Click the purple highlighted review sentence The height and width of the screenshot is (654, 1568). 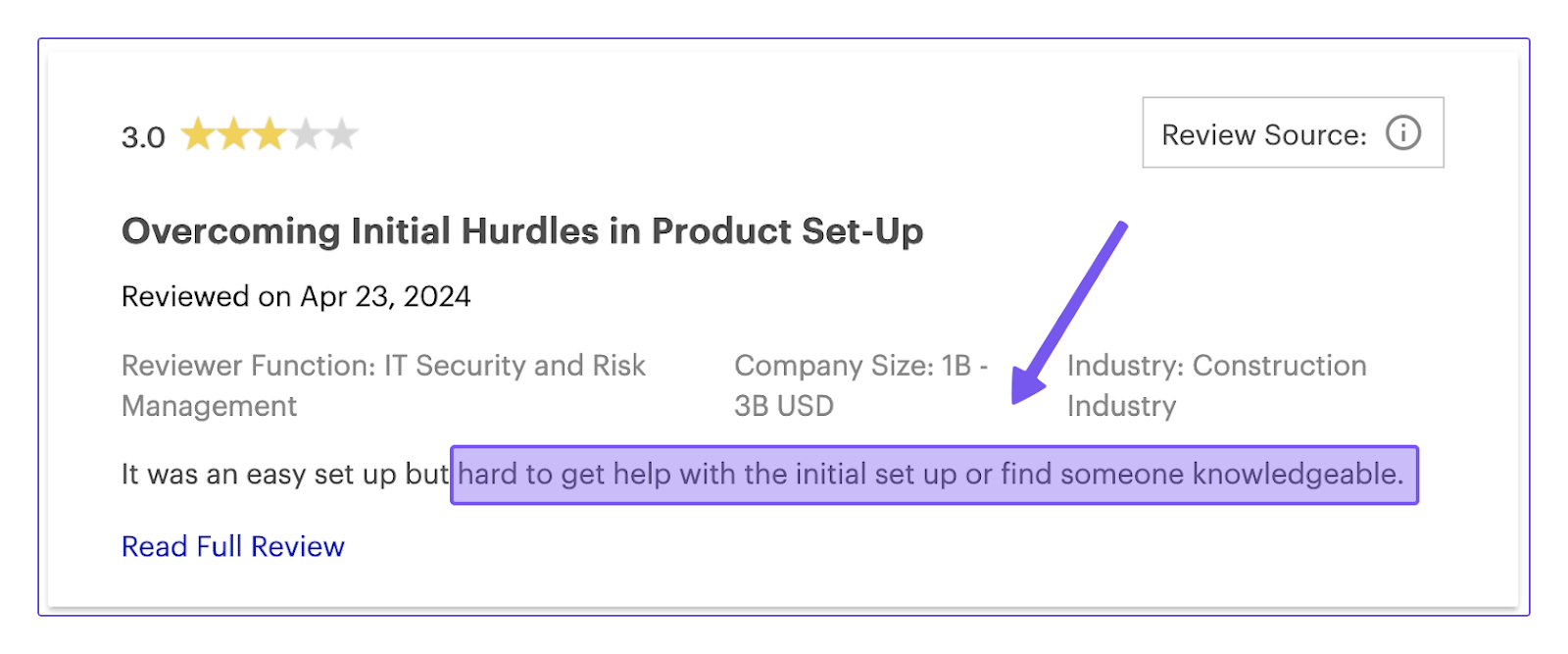933,475
